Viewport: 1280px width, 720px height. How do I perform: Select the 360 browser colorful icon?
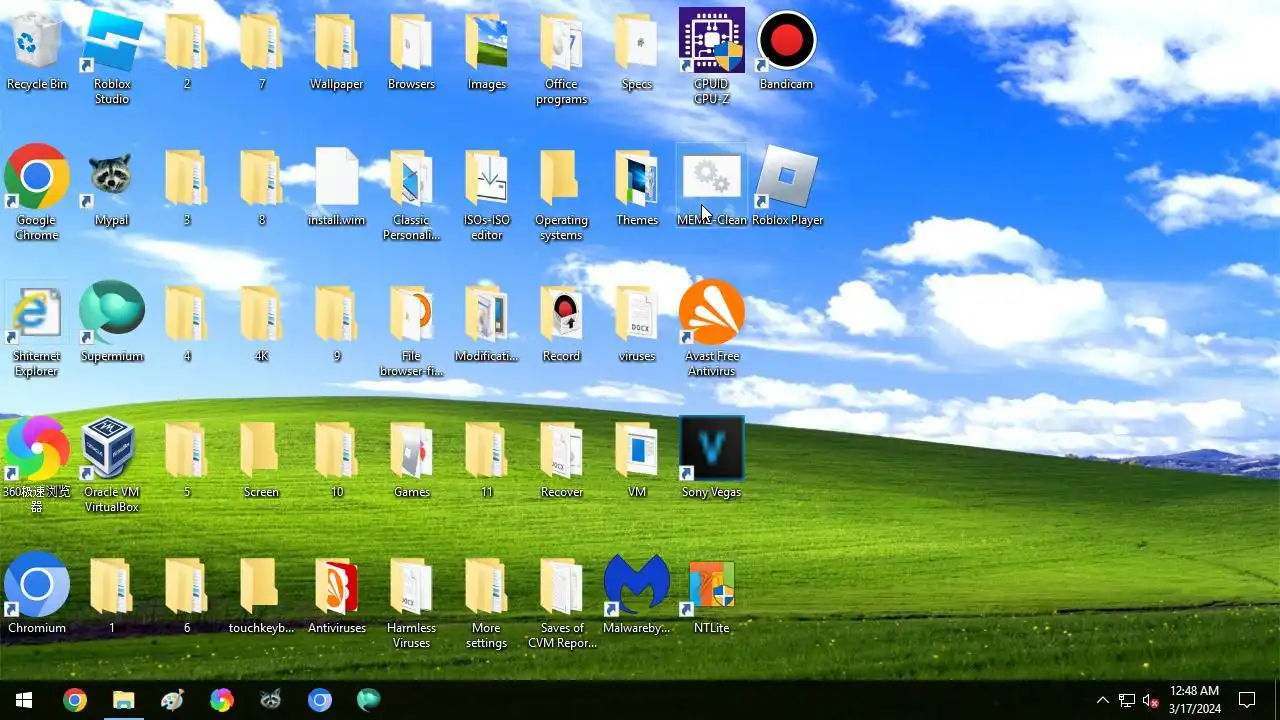point(37,465)
